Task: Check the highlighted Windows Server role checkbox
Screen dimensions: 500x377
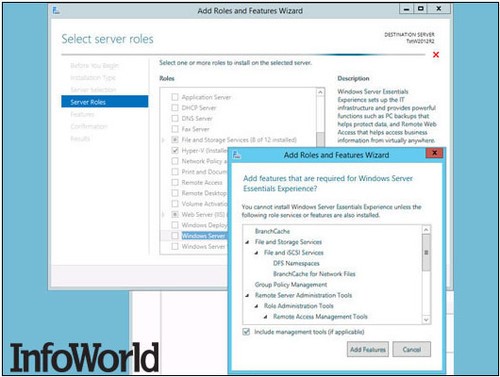Action: tap(175, 236)
